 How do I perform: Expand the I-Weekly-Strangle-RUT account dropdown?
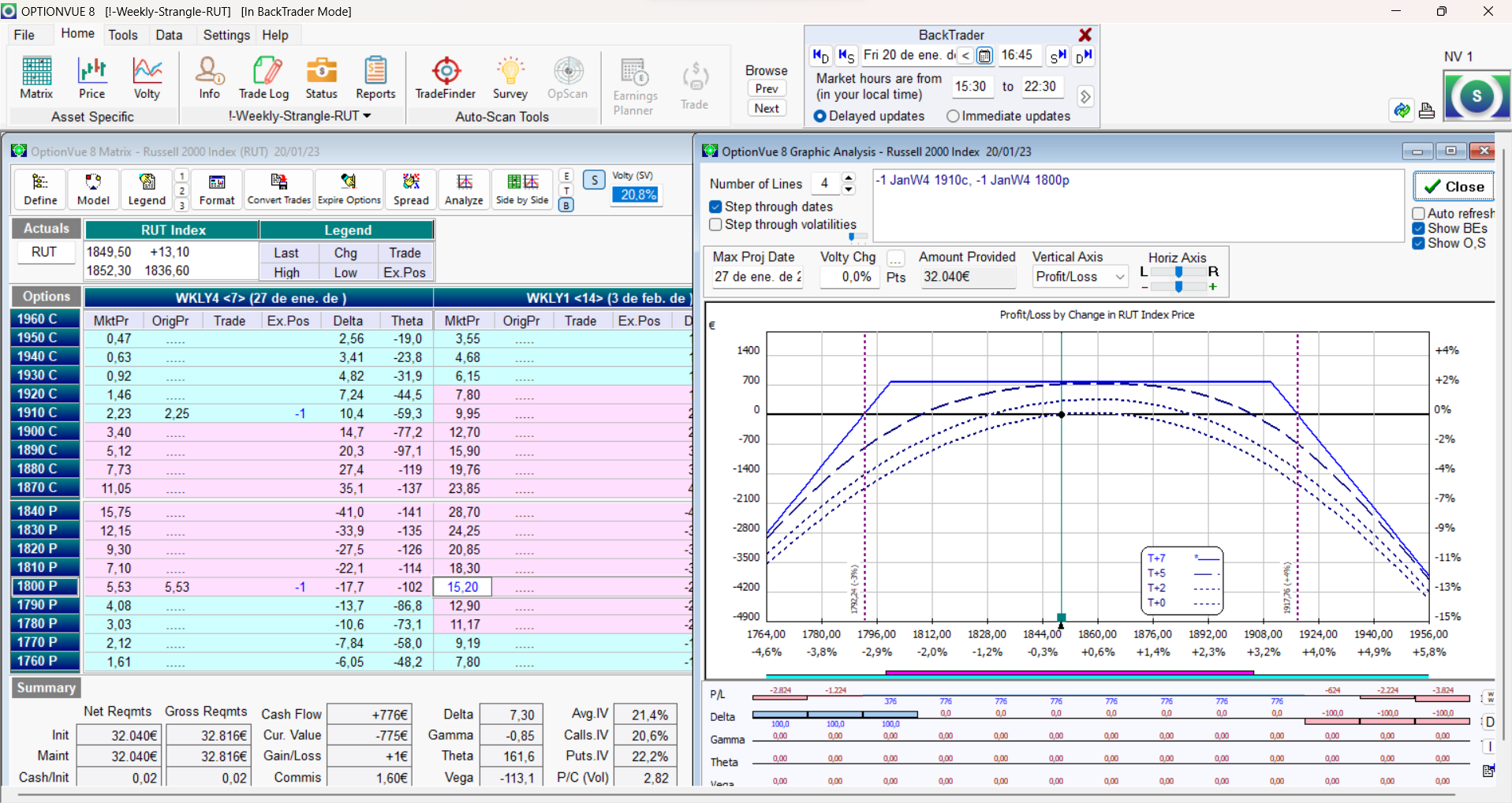point(367,116)
